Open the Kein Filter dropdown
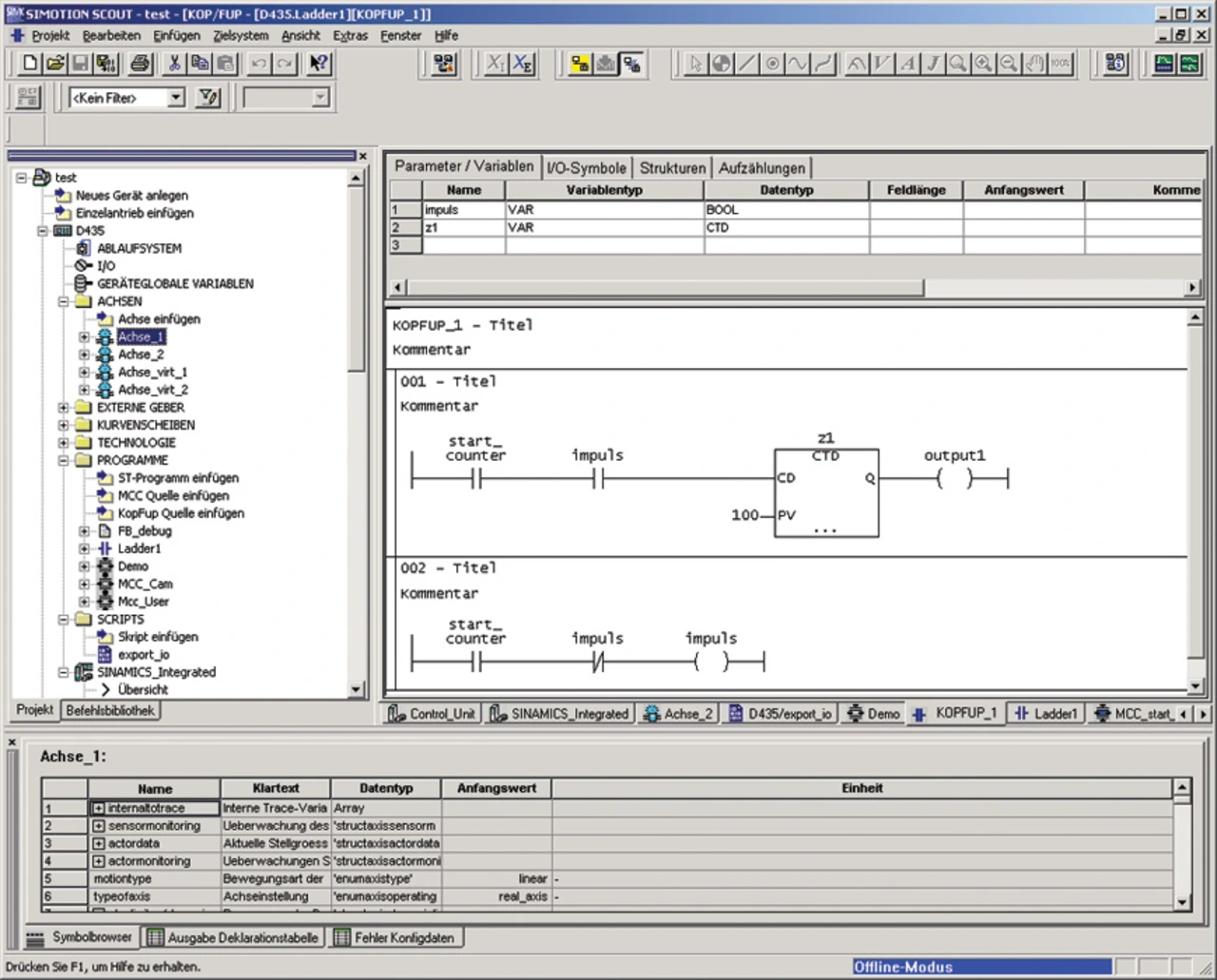Screen dimensions: 1217x980 tap(176, 97)
